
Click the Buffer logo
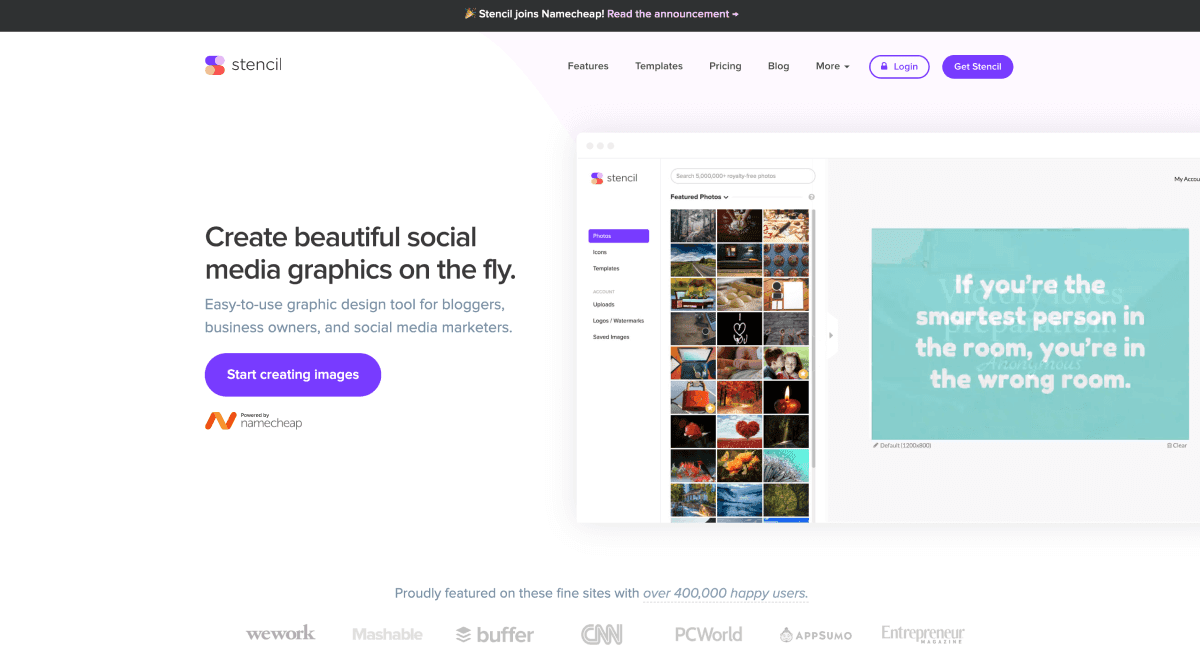[495, 634]
